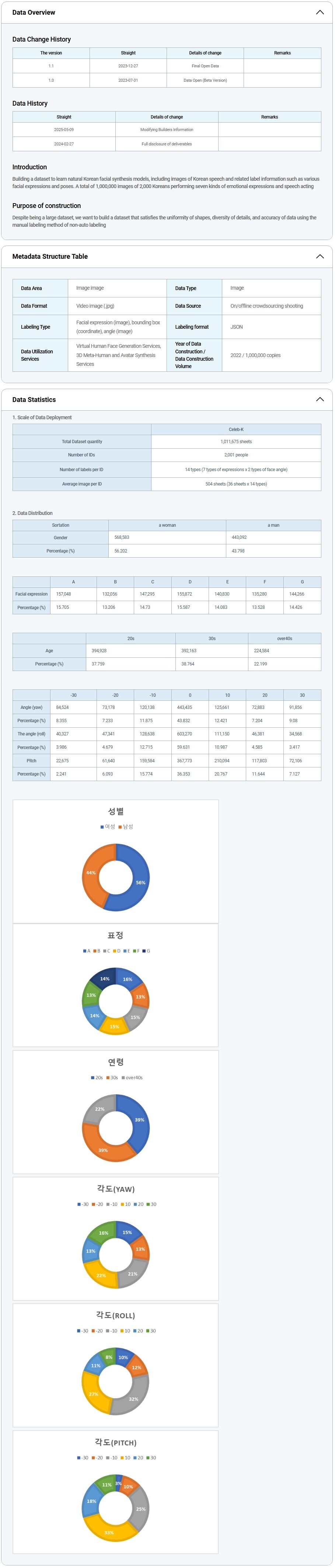
Task: Select the 남성 legend item in gender chart
Action: click(x=126, y=827)
